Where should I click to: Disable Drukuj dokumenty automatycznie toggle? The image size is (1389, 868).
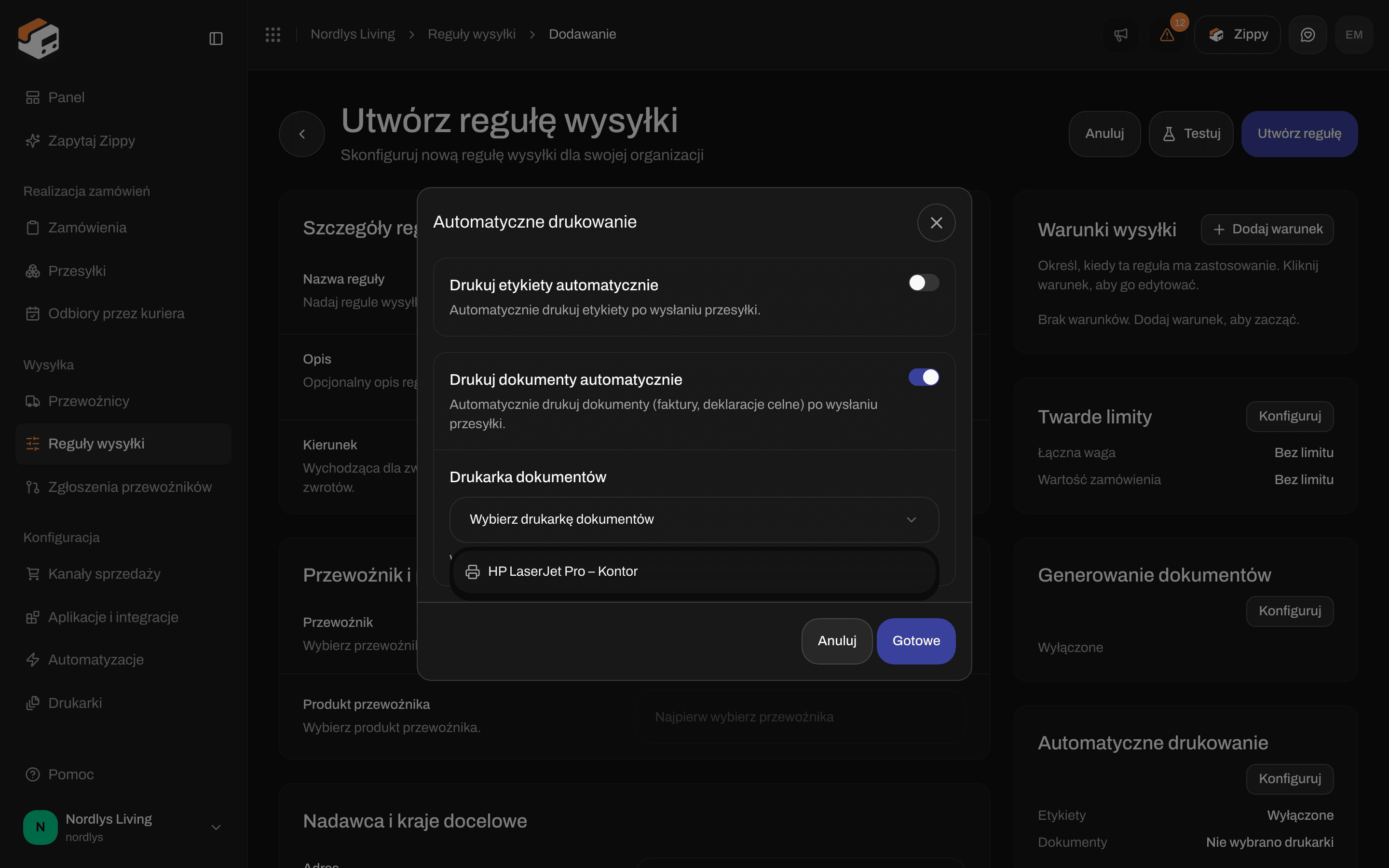924,377
